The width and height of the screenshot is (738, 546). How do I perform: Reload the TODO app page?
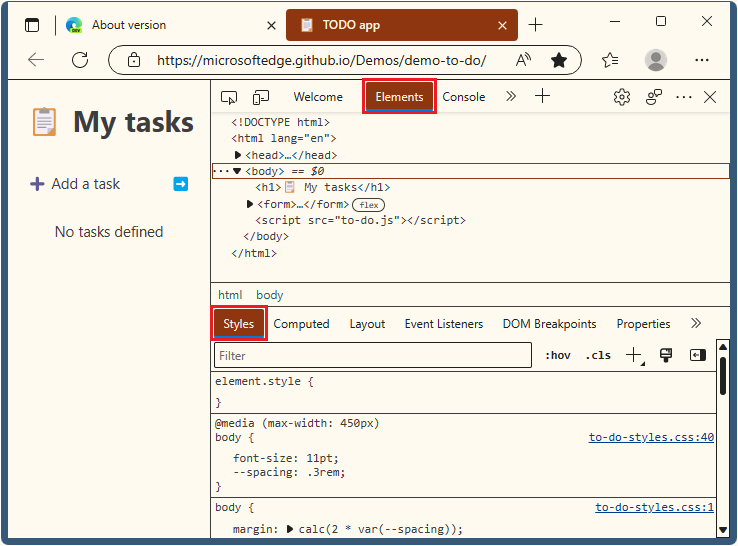coord(80,60)
